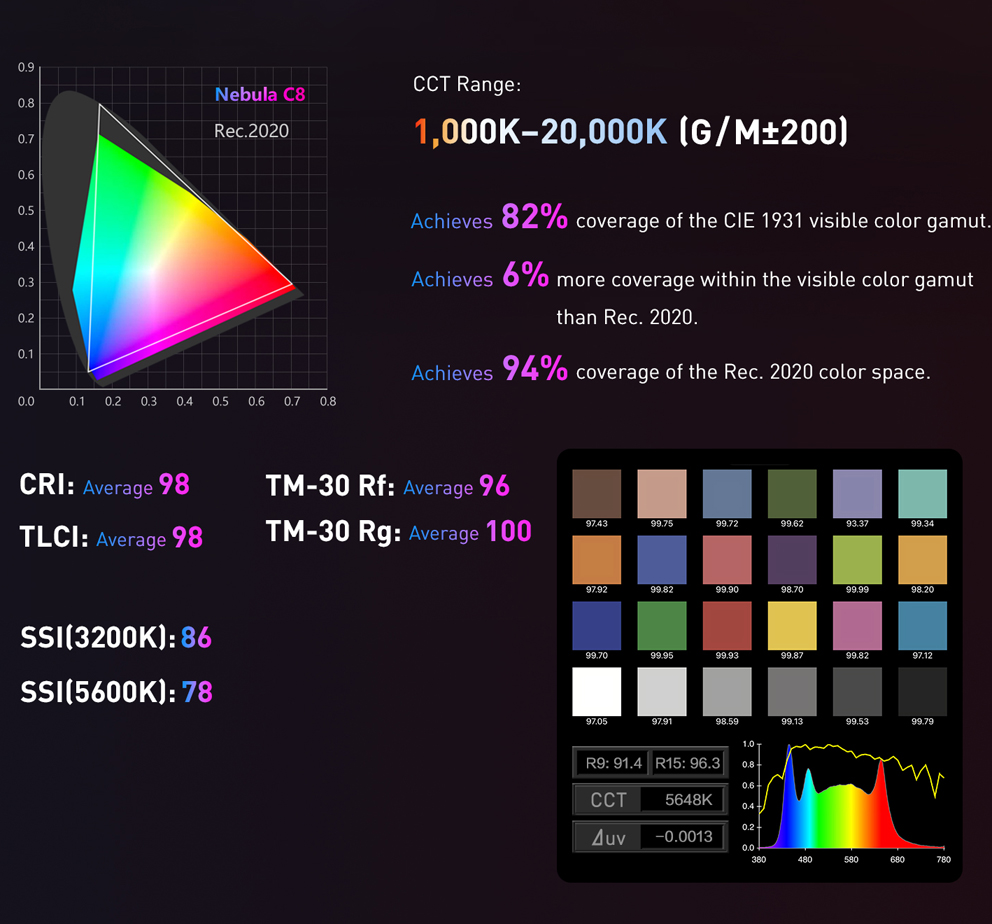Click the center of the color gamut triangle

tap(160, 270)
